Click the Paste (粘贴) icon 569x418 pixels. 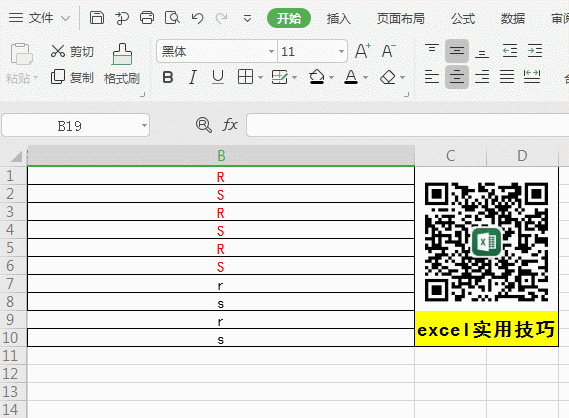pyautogui.click(x=21, y=54)
